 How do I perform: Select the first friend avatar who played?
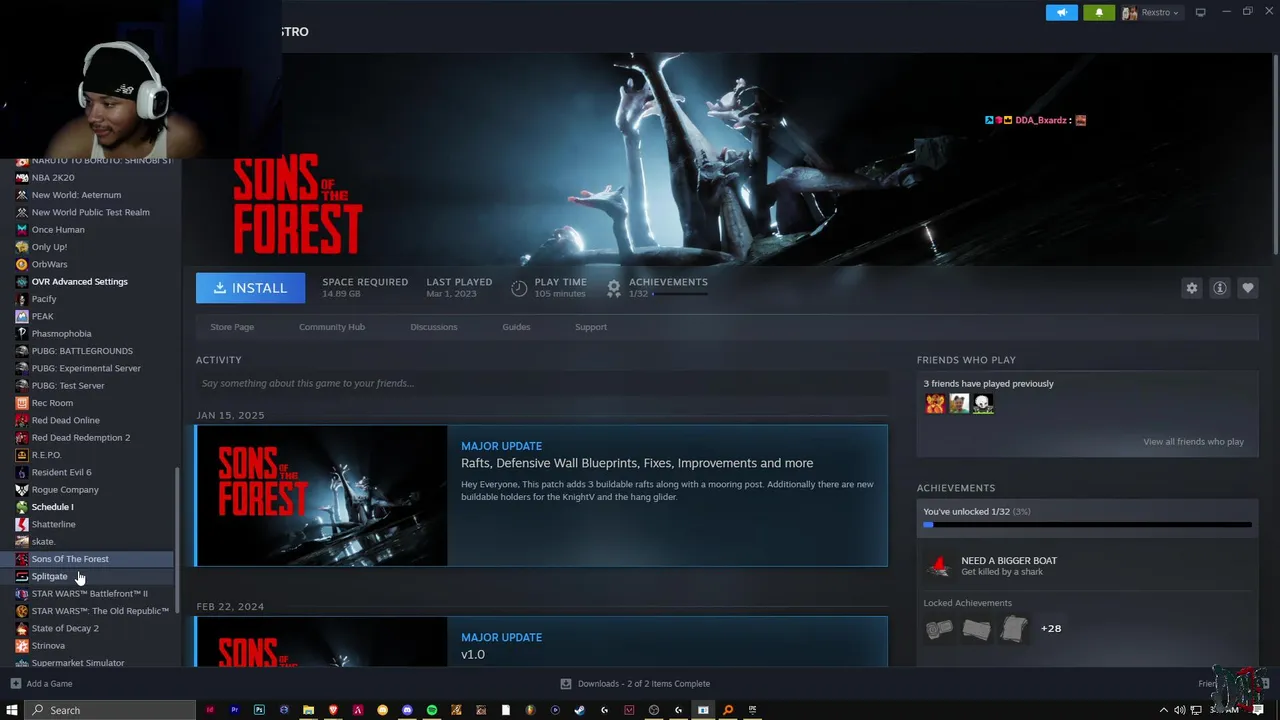pyautogui.click(x=935, y=404)
